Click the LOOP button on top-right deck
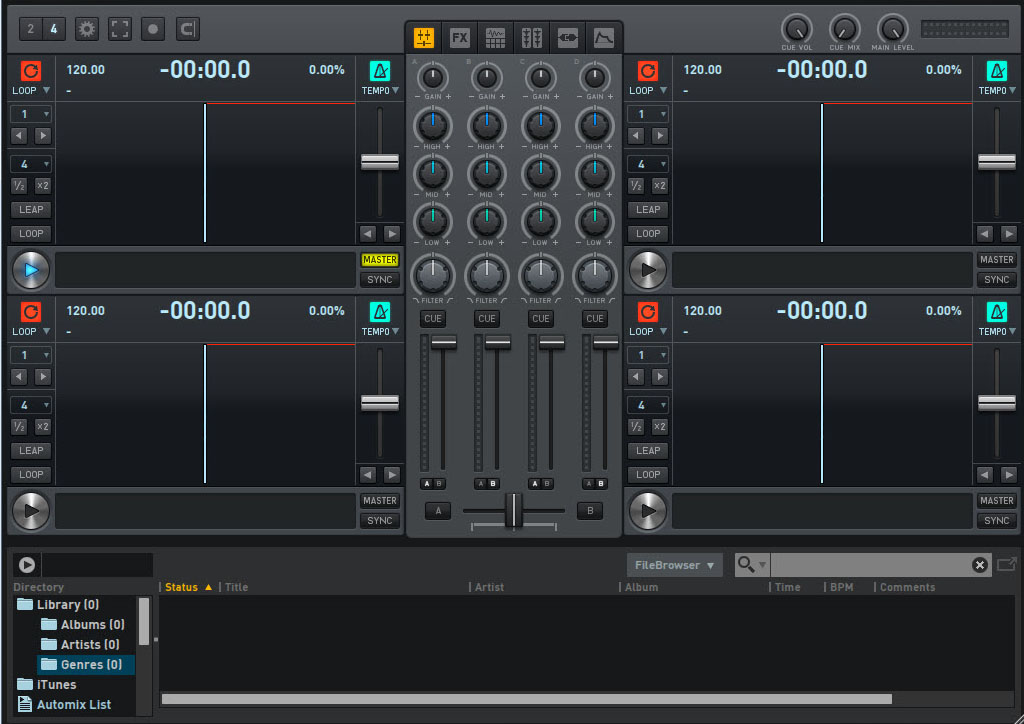Image resolution: width=1024 pixels, height=724 pixels. tap(648, 234)
